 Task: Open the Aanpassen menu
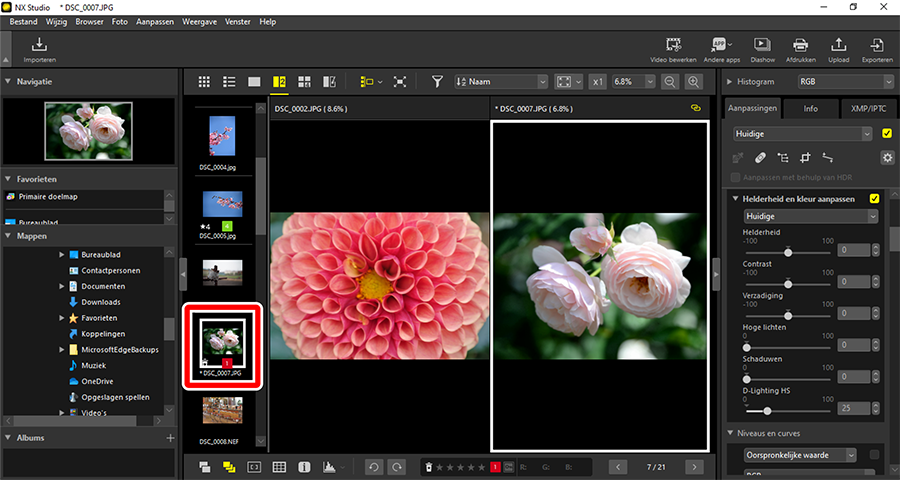coord(155,22)
